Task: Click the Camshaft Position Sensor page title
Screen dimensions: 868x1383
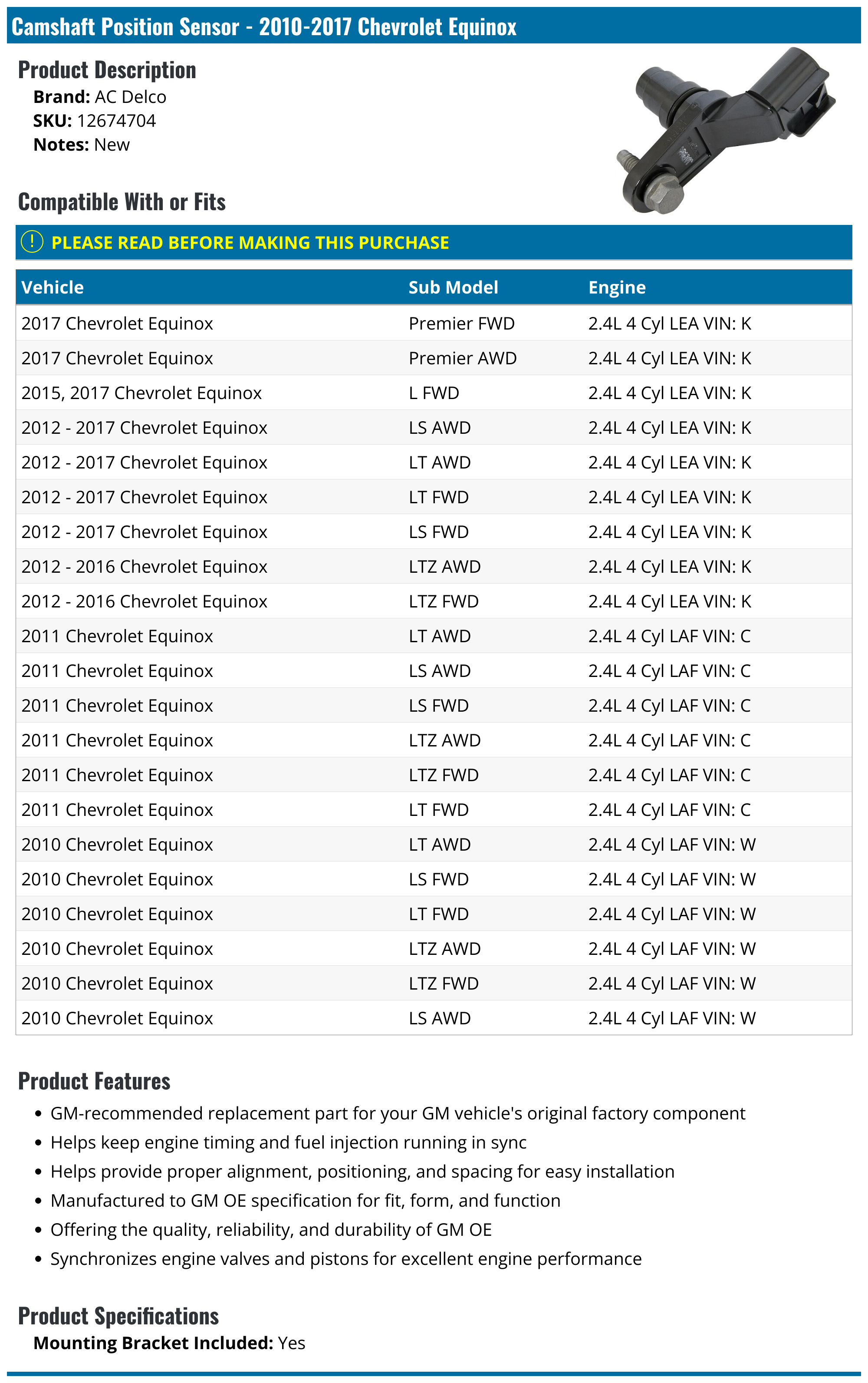Action: [x=264, y=27]
